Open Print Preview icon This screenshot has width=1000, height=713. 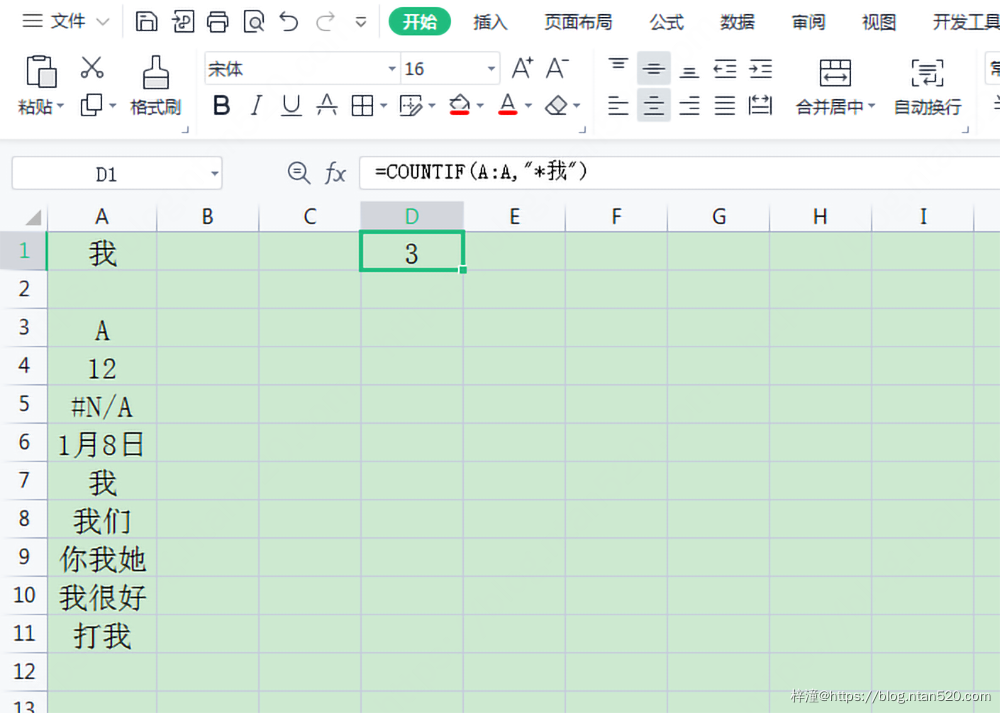pyautogui.click(x=254, y=22)
